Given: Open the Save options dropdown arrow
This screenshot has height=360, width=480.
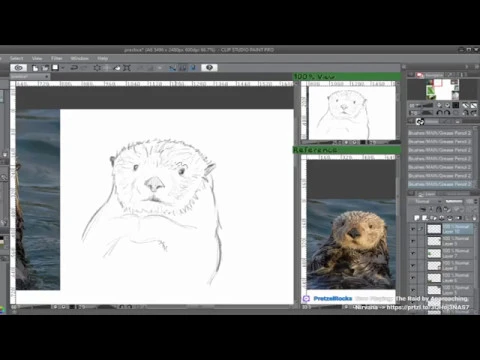Looking at the screenshot, I should point(62,68).
